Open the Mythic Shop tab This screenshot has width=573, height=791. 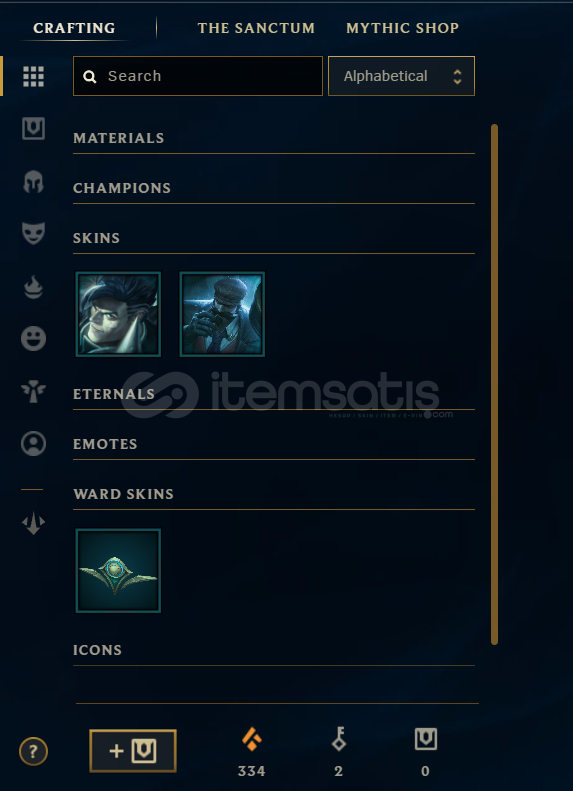click(403, 28)
